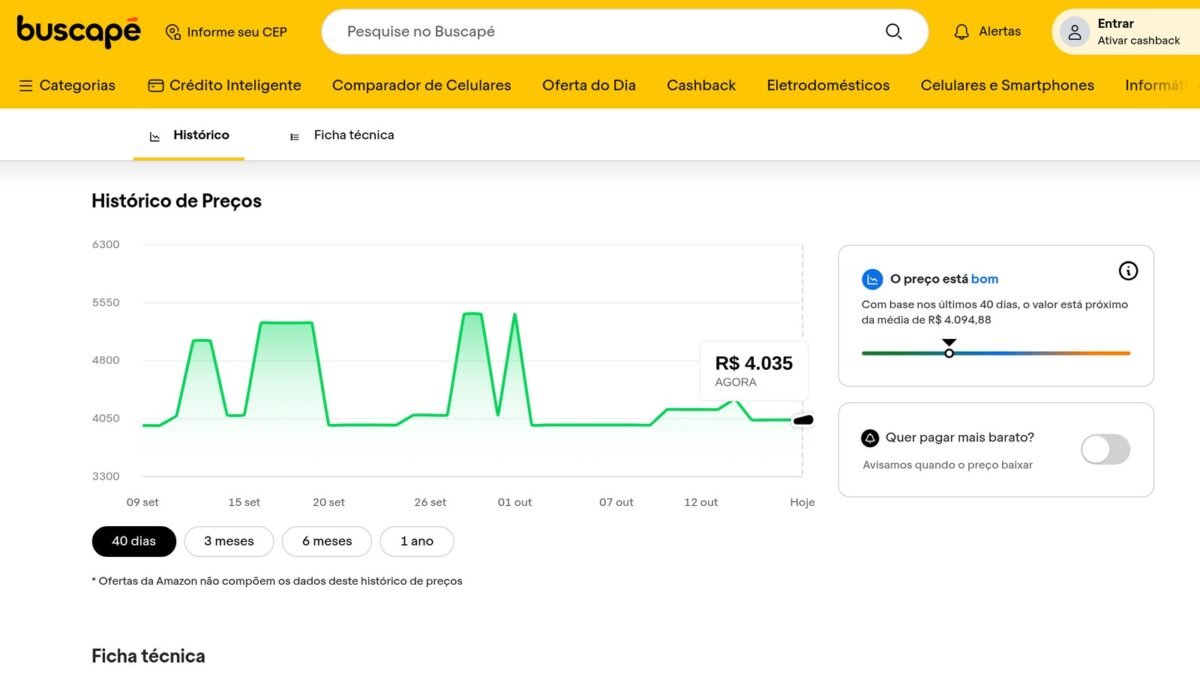
Task: Open Celulares e Smartphones menu item
Action: [1007, 86]
